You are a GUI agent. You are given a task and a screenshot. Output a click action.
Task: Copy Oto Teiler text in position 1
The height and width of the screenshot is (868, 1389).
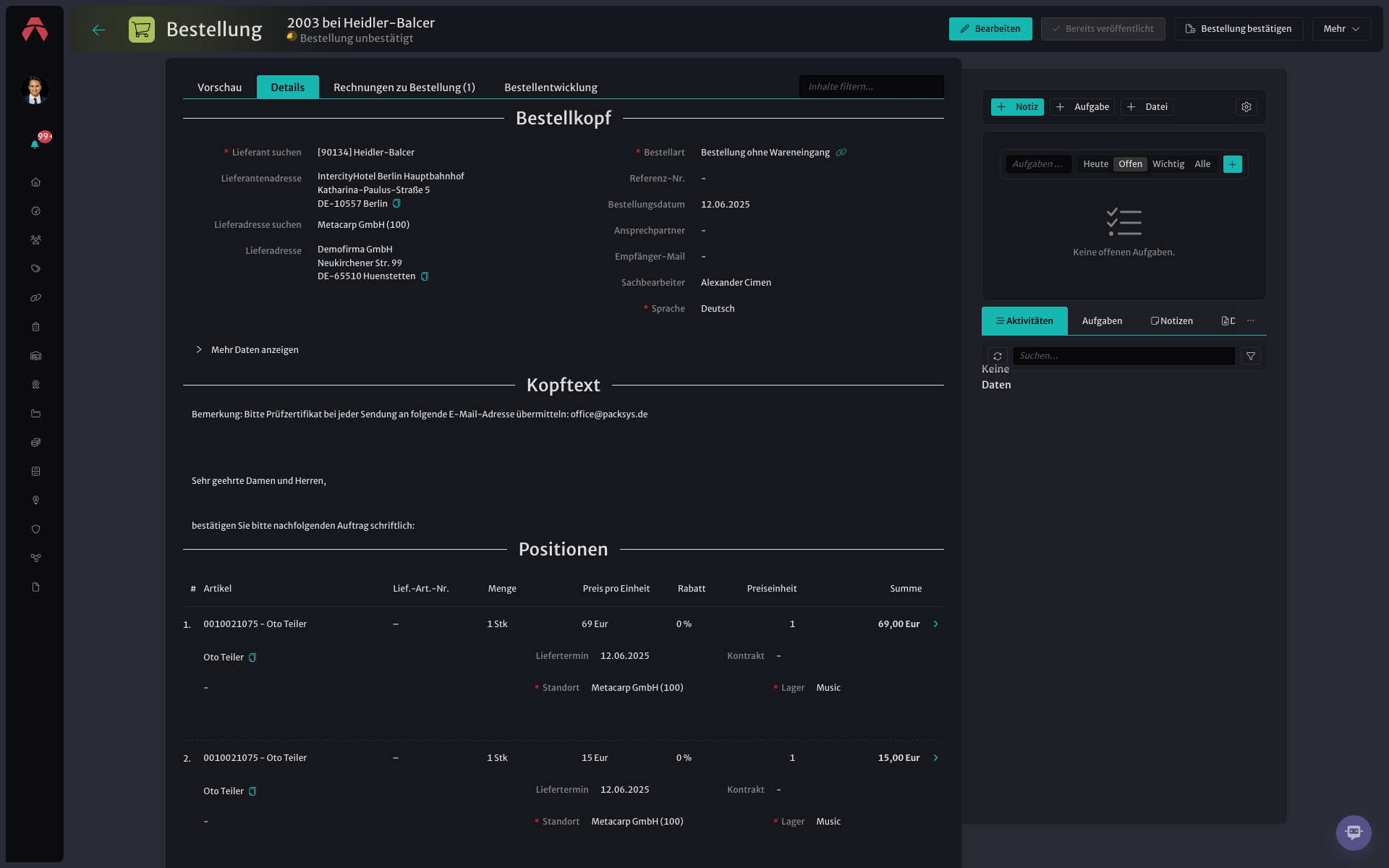click(x=252, y=658)
